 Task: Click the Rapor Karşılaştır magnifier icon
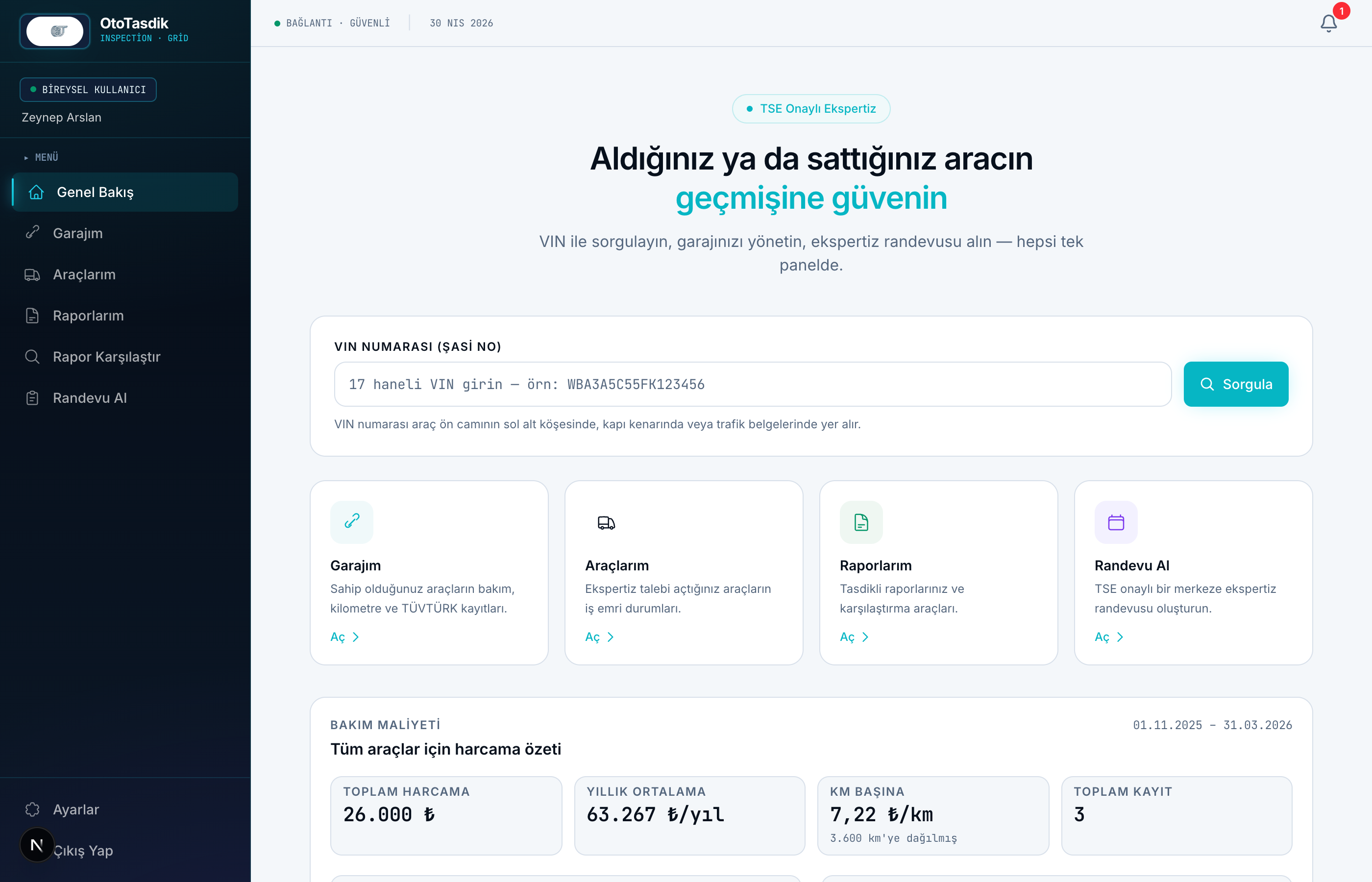point(33,357)
